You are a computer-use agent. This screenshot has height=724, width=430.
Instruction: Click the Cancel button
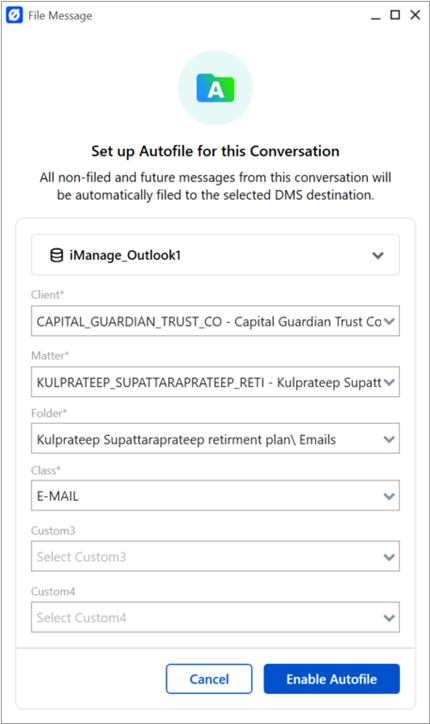[209, 679]
